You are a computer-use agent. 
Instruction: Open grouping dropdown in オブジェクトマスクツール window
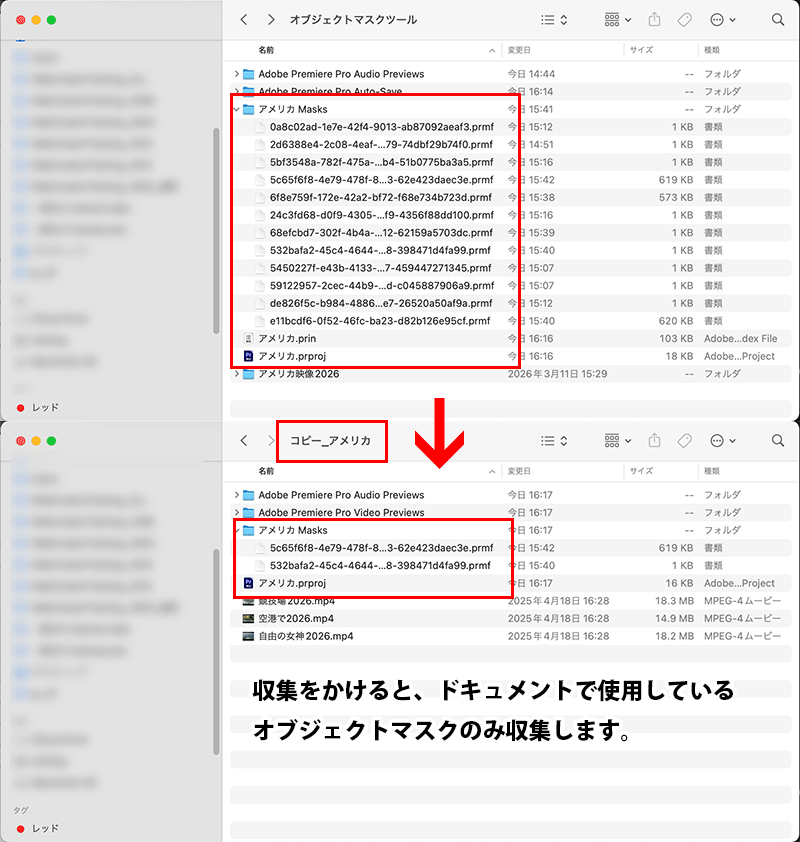(x=618, y=20)
